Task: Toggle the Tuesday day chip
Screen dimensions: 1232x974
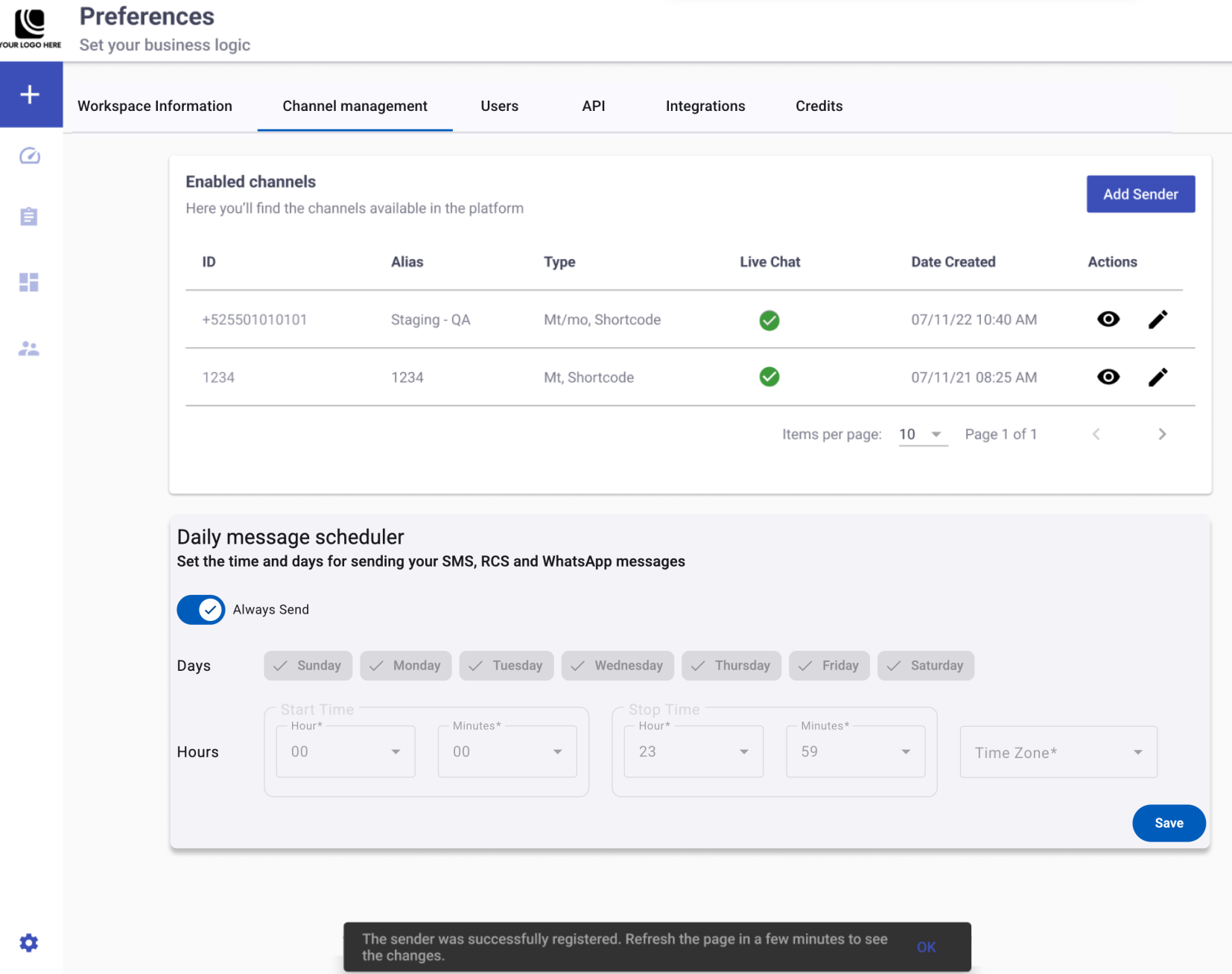Action: (x=507, y=666)
